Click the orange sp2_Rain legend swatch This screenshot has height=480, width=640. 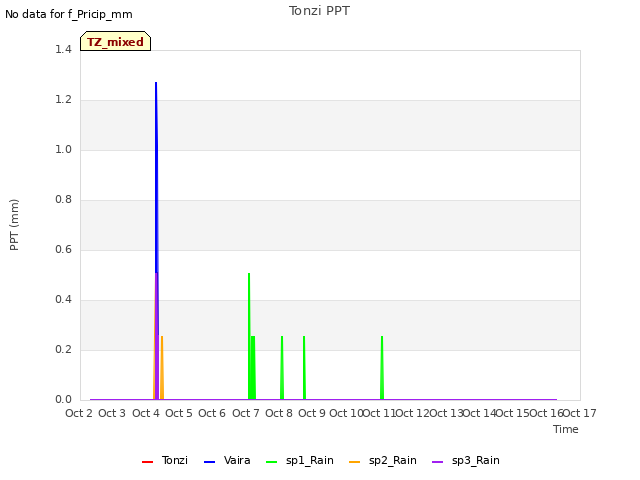355,462
